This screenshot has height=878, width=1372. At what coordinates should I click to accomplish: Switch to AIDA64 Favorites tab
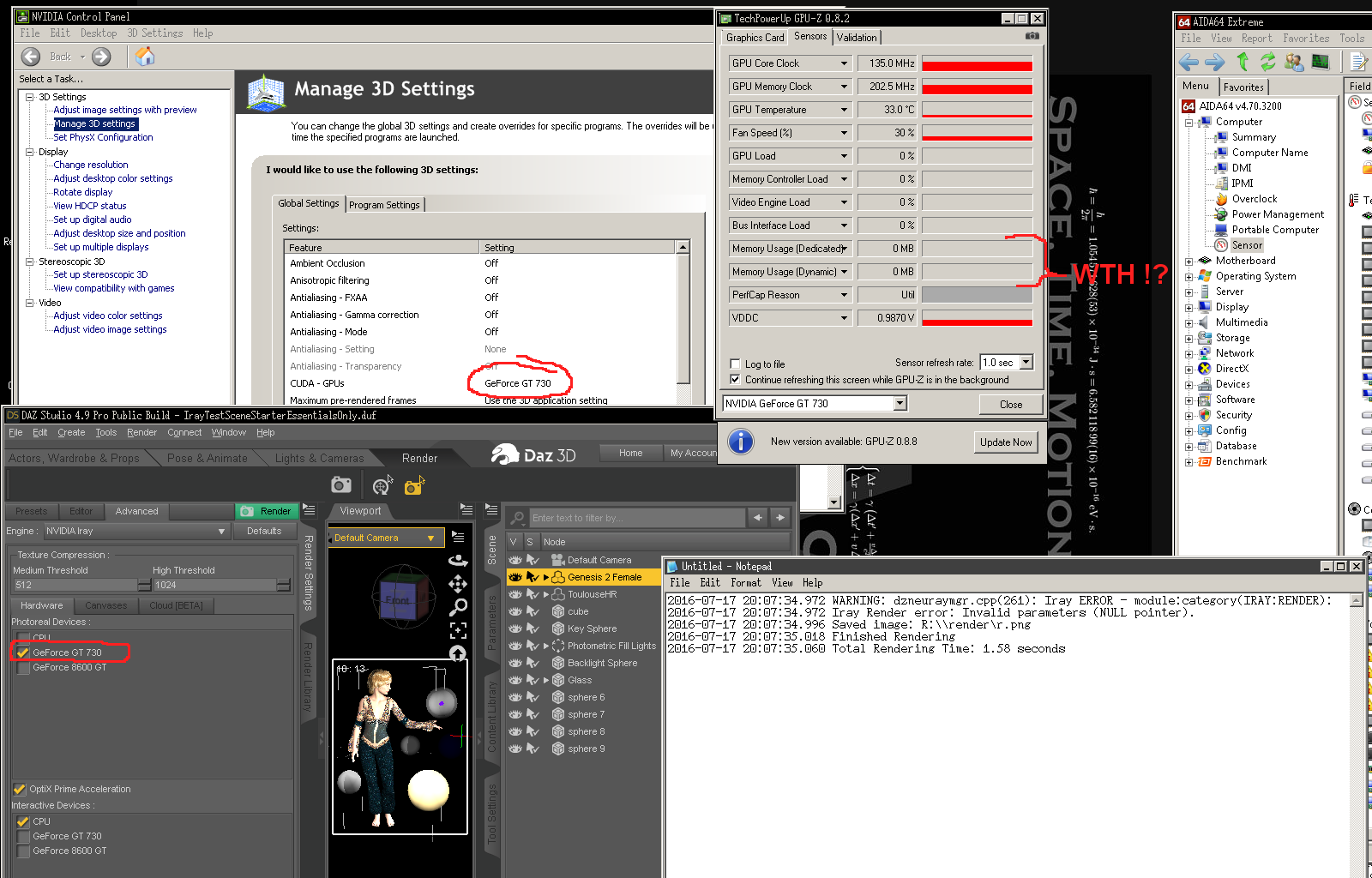point(1243,87)
